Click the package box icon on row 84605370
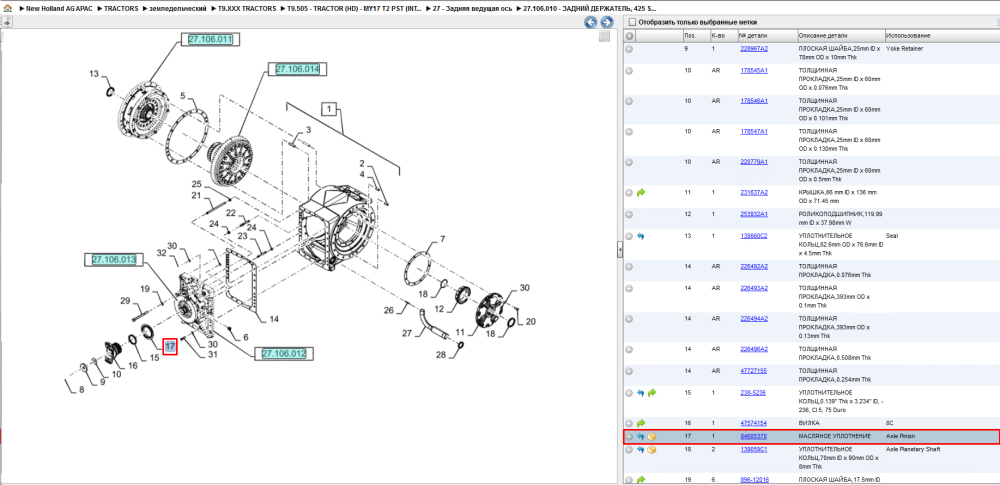Viewport: 1000px width, 485px height. [x=652, y=437]
